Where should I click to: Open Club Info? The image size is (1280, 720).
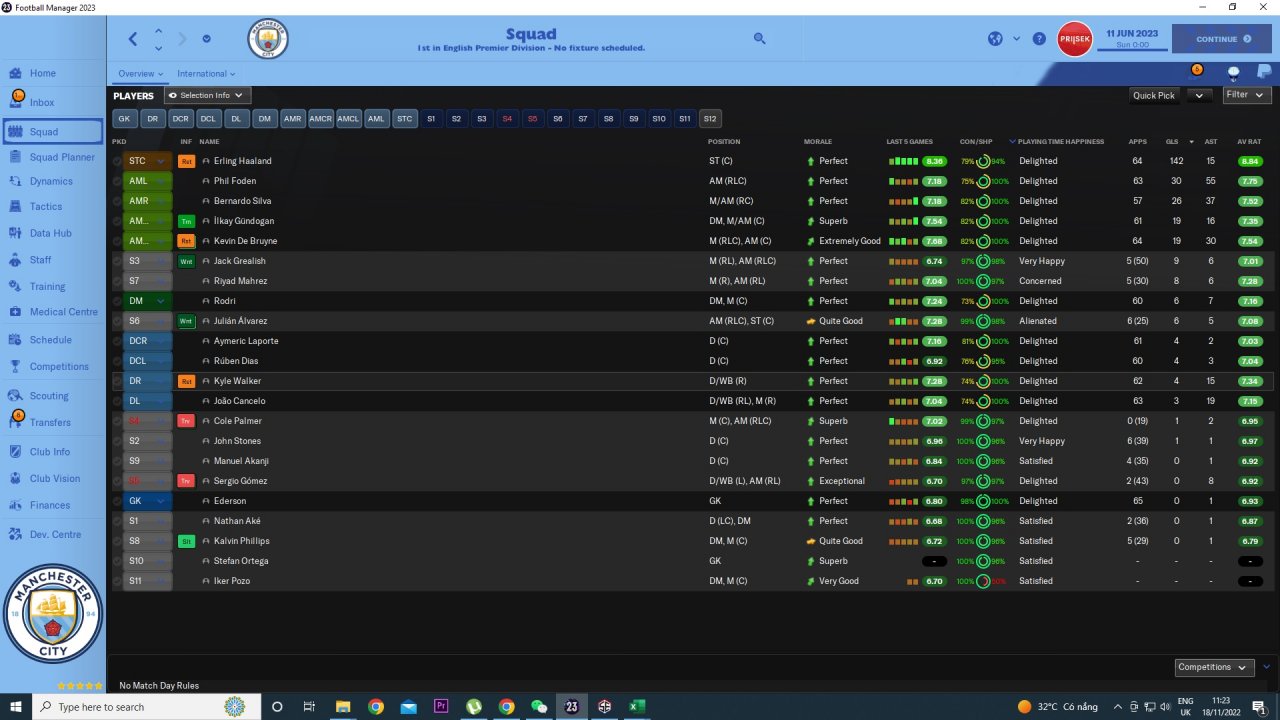coord(50,452)
